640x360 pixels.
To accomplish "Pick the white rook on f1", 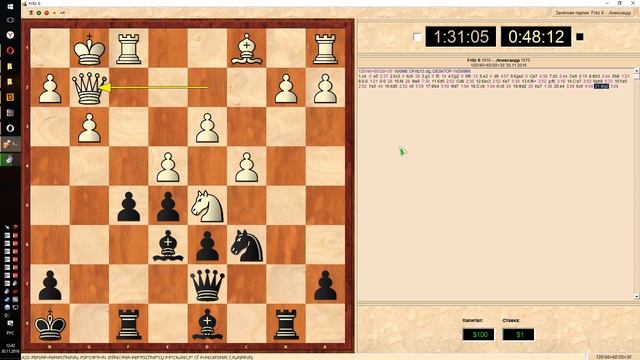I will pyautogui.click(x=129, y=49).
